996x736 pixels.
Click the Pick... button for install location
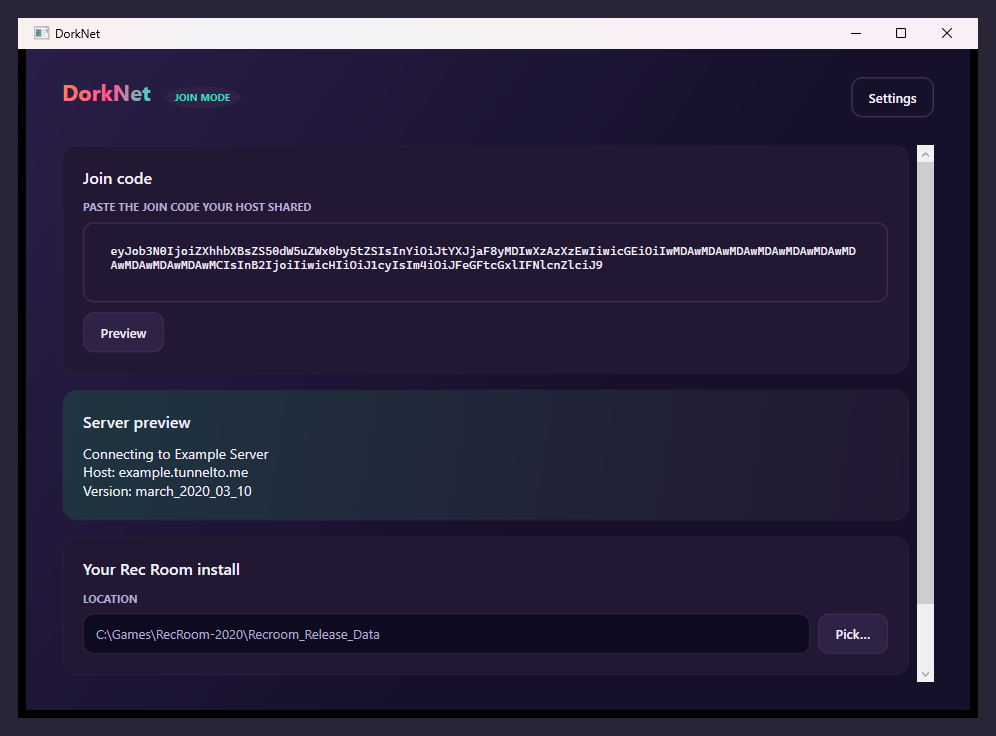(x=852, y=634)
